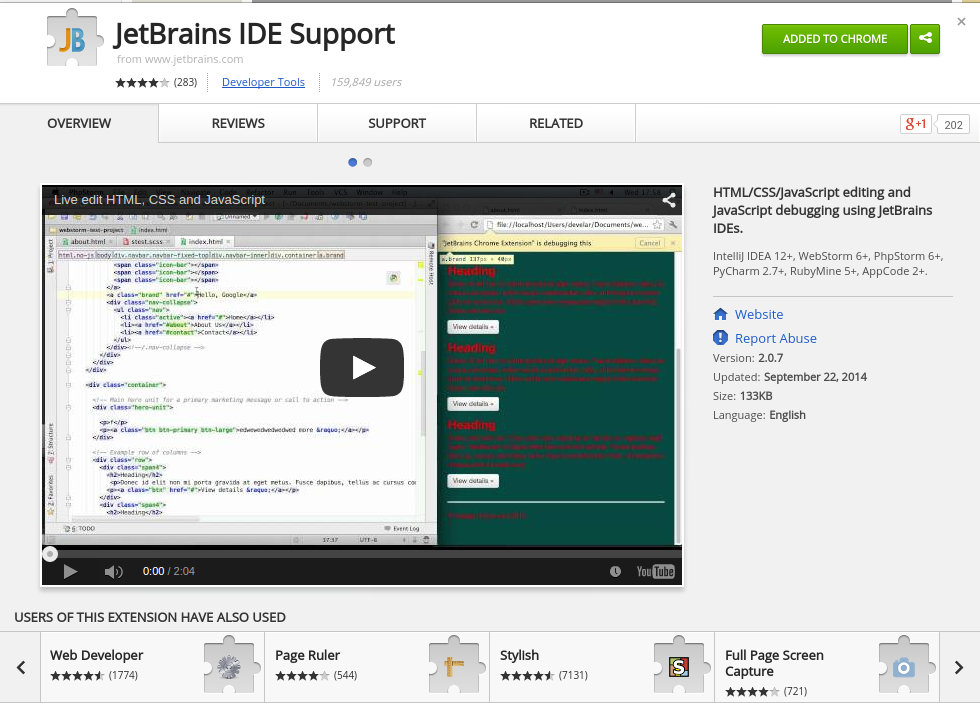The image size is (980, 703).
Task: Click the Web Developer star rating (1774)
Action: 77,676
